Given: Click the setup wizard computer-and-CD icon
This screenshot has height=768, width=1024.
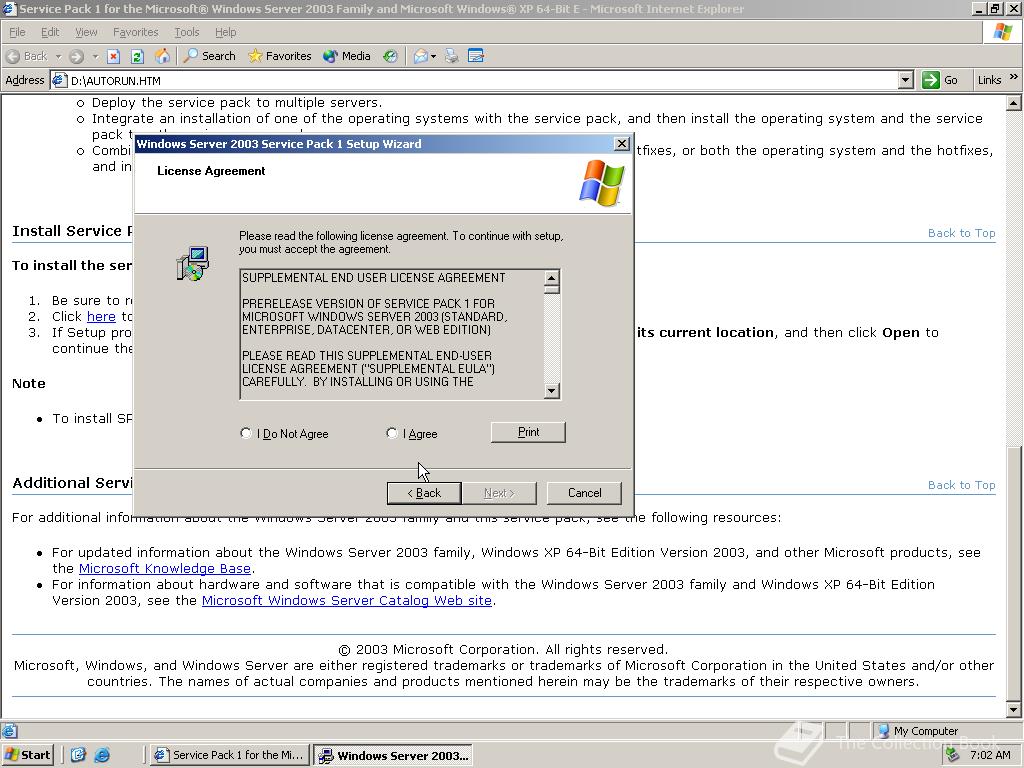Looking at the screenshot, I should tap(193, 263).
